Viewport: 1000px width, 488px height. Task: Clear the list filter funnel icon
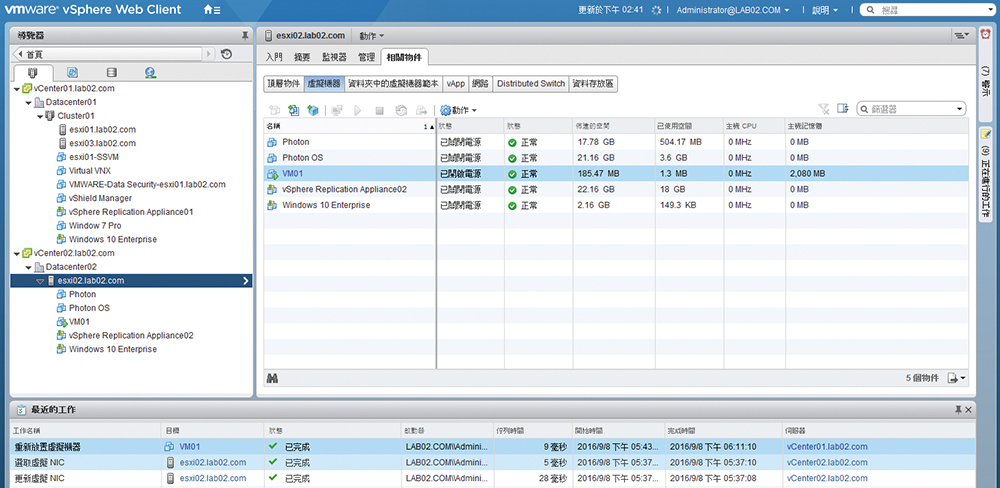823,109
